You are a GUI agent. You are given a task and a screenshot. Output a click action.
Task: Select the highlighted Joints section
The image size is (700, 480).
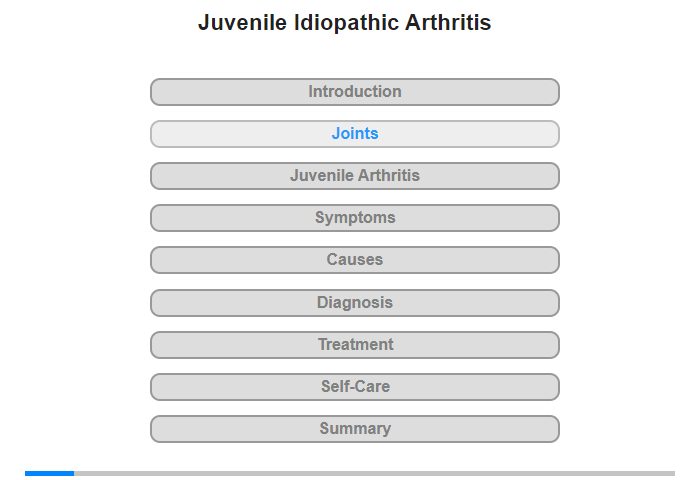click(x=354, y=134)
